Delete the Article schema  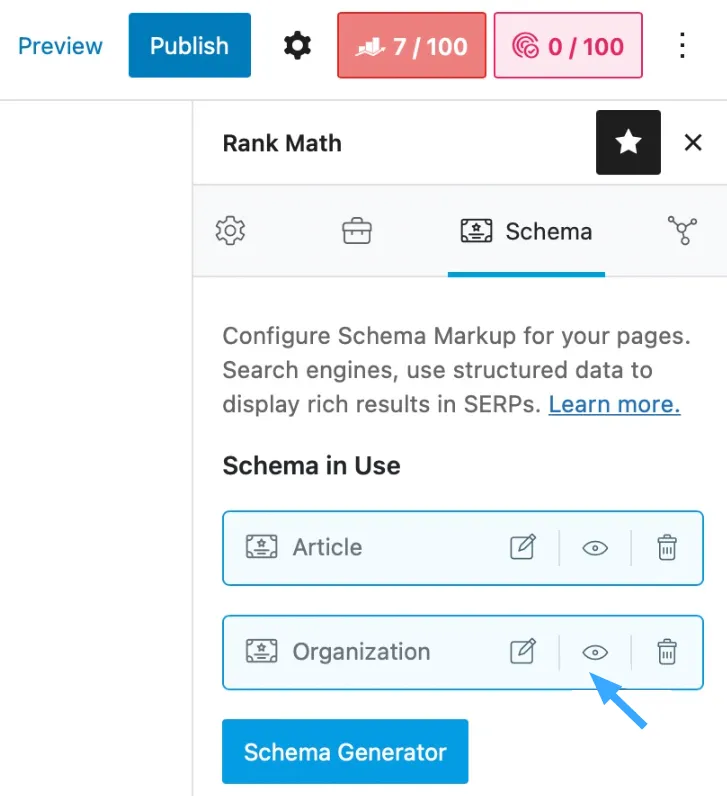pos(667,547)
